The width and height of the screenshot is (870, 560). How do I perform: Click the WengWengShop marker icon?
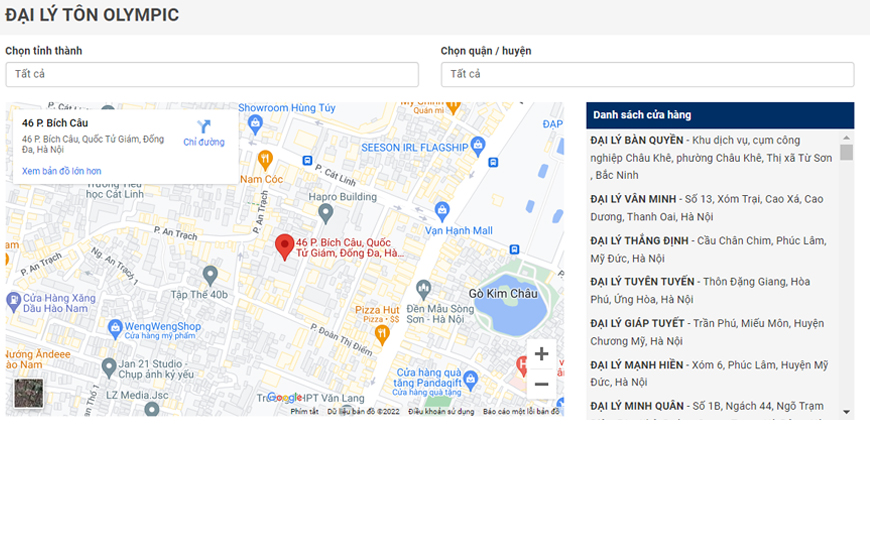[114, 329]
